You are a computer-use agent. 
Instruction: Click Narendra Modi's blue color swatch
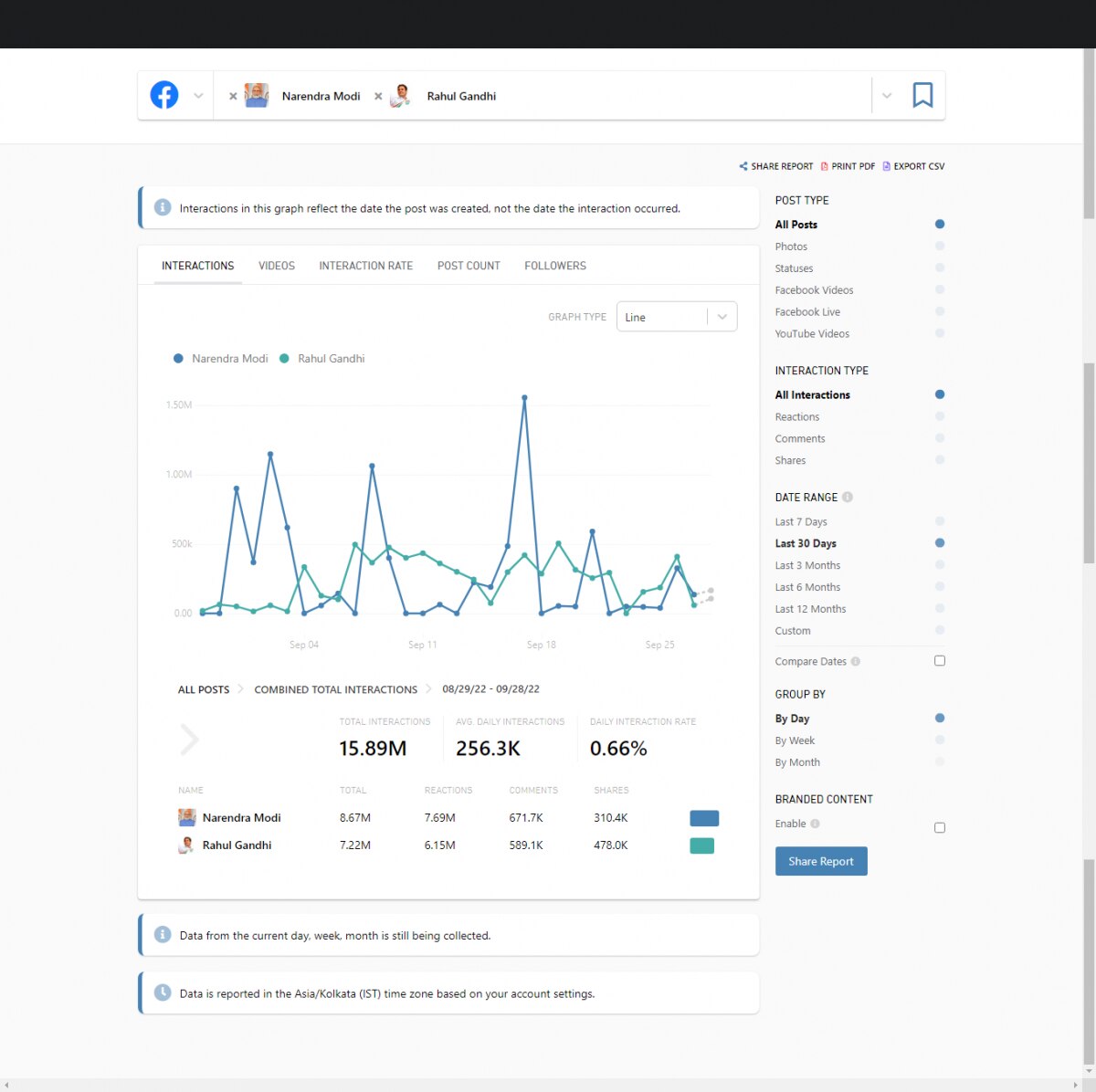[x=703, y=818]
